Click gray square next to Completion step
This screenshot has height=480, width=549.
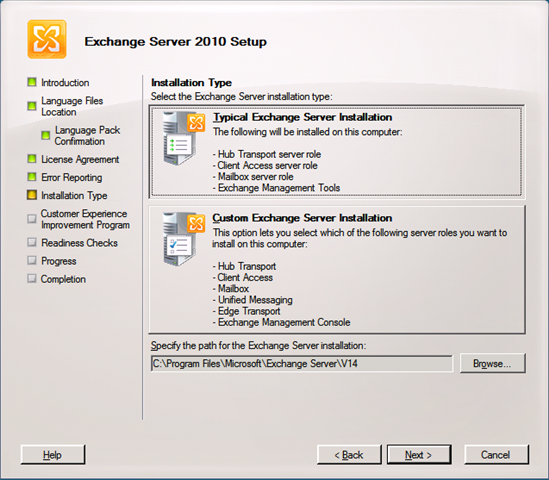32,279
